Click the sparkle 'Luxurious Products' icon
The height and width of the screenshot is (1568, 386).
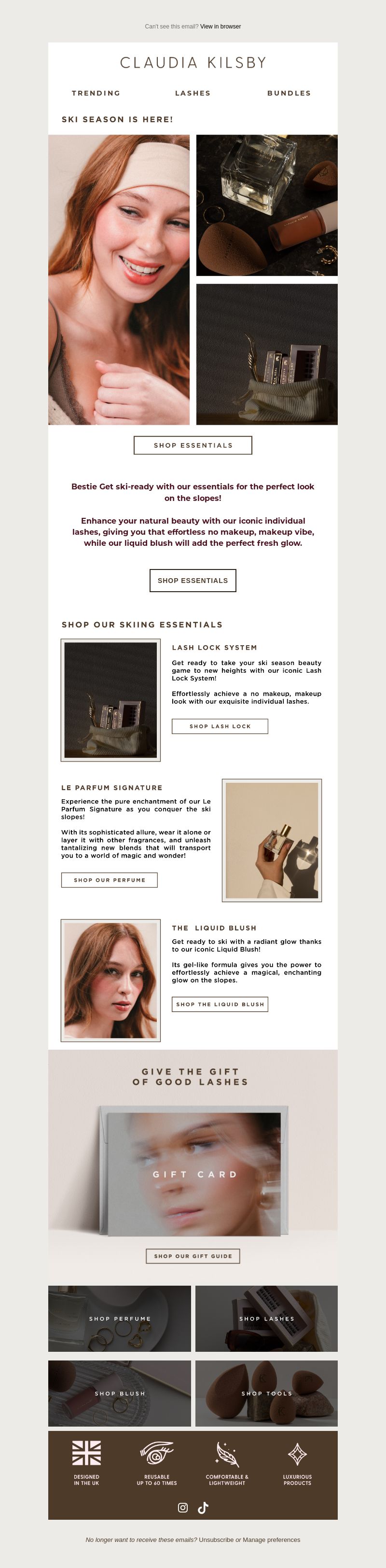tap(297, 1454)
